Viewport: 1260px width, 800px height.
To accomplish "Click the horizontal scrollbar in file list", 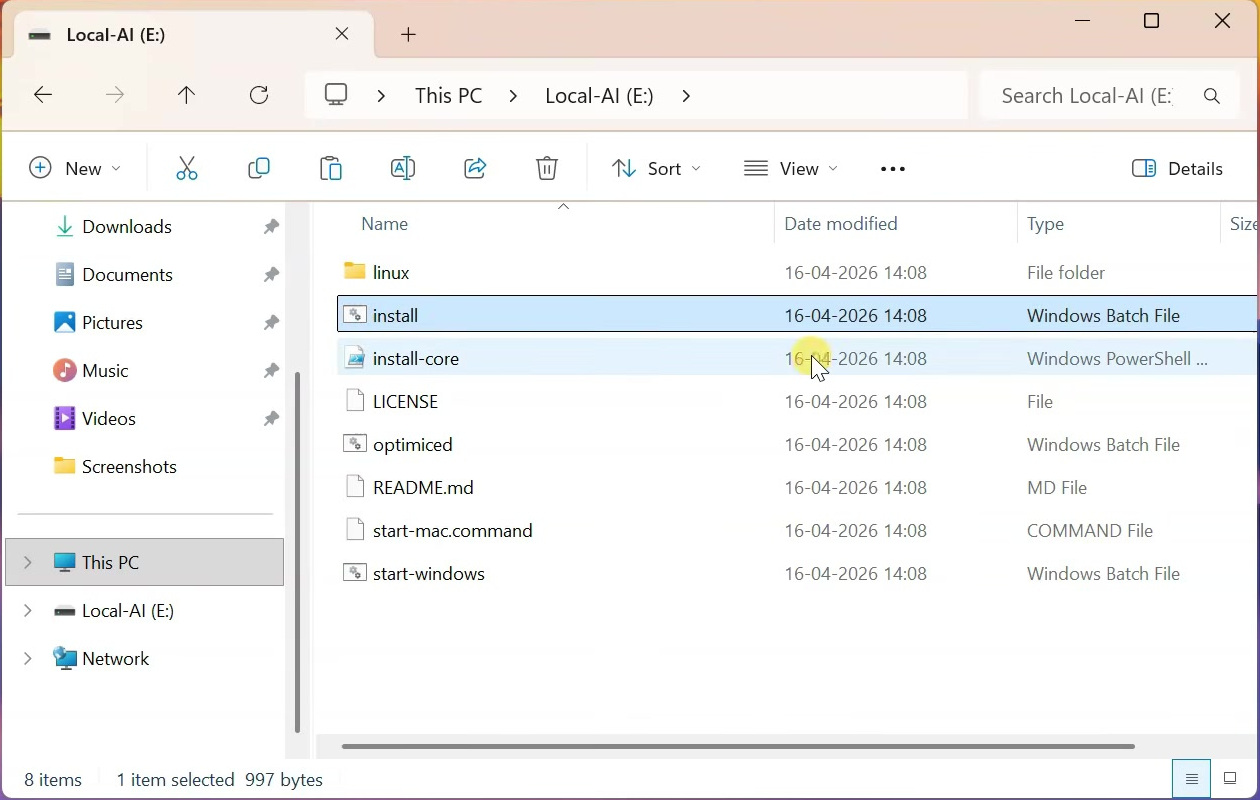I will [x=738, y=746].
